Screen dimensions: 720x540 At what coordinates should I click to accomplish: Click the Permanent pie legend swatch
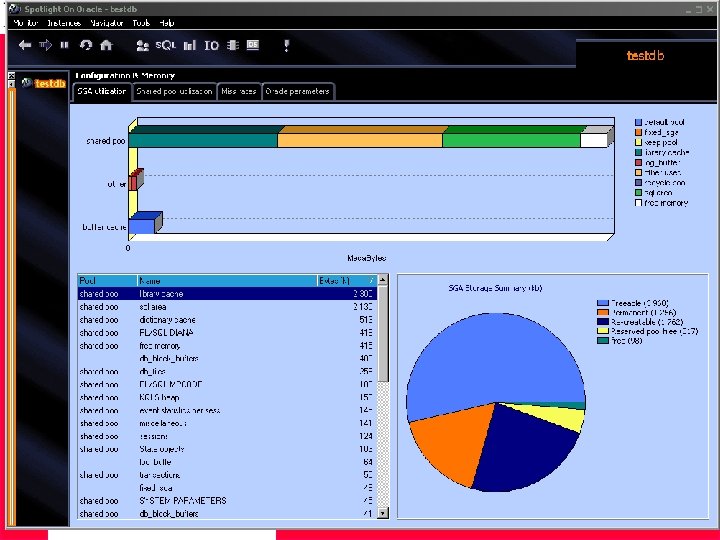click(x=602, y=312)
